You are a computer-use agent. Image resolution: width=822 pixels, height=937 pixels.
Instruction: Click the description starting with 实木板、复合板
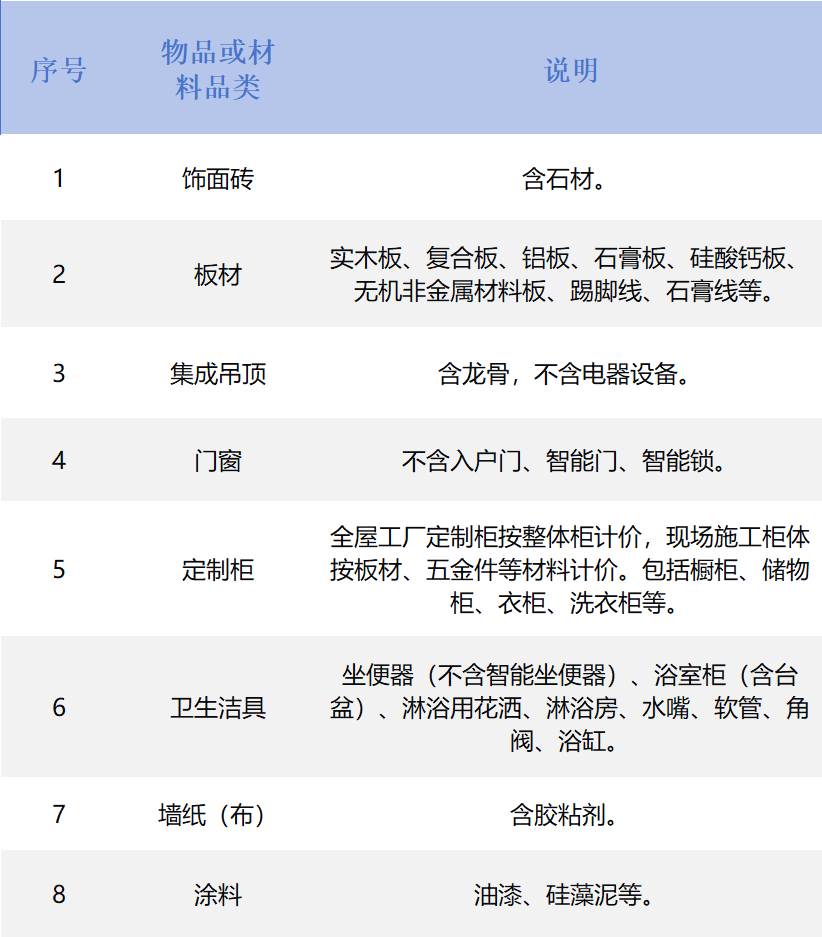563,274
